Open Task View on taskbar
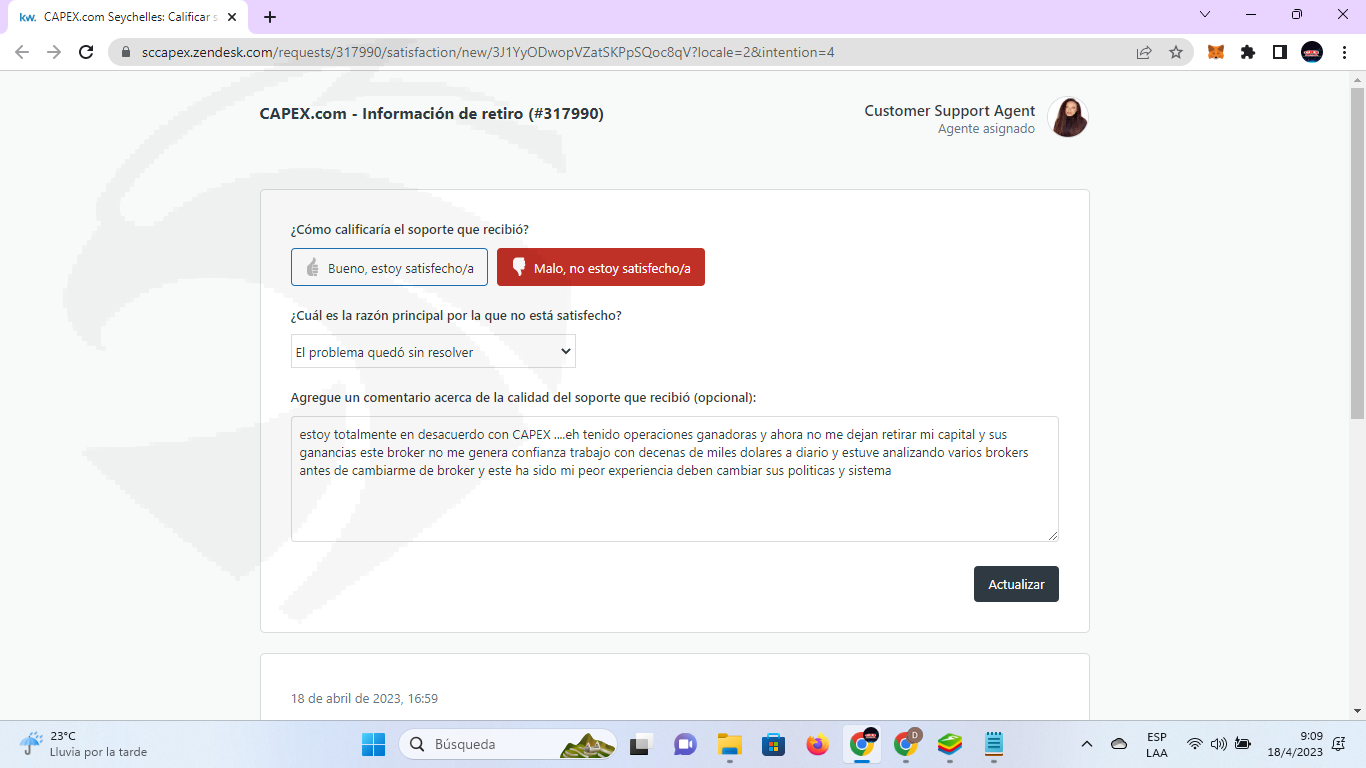This screenshot has height=768, width=1366. [x=639, y=744]
